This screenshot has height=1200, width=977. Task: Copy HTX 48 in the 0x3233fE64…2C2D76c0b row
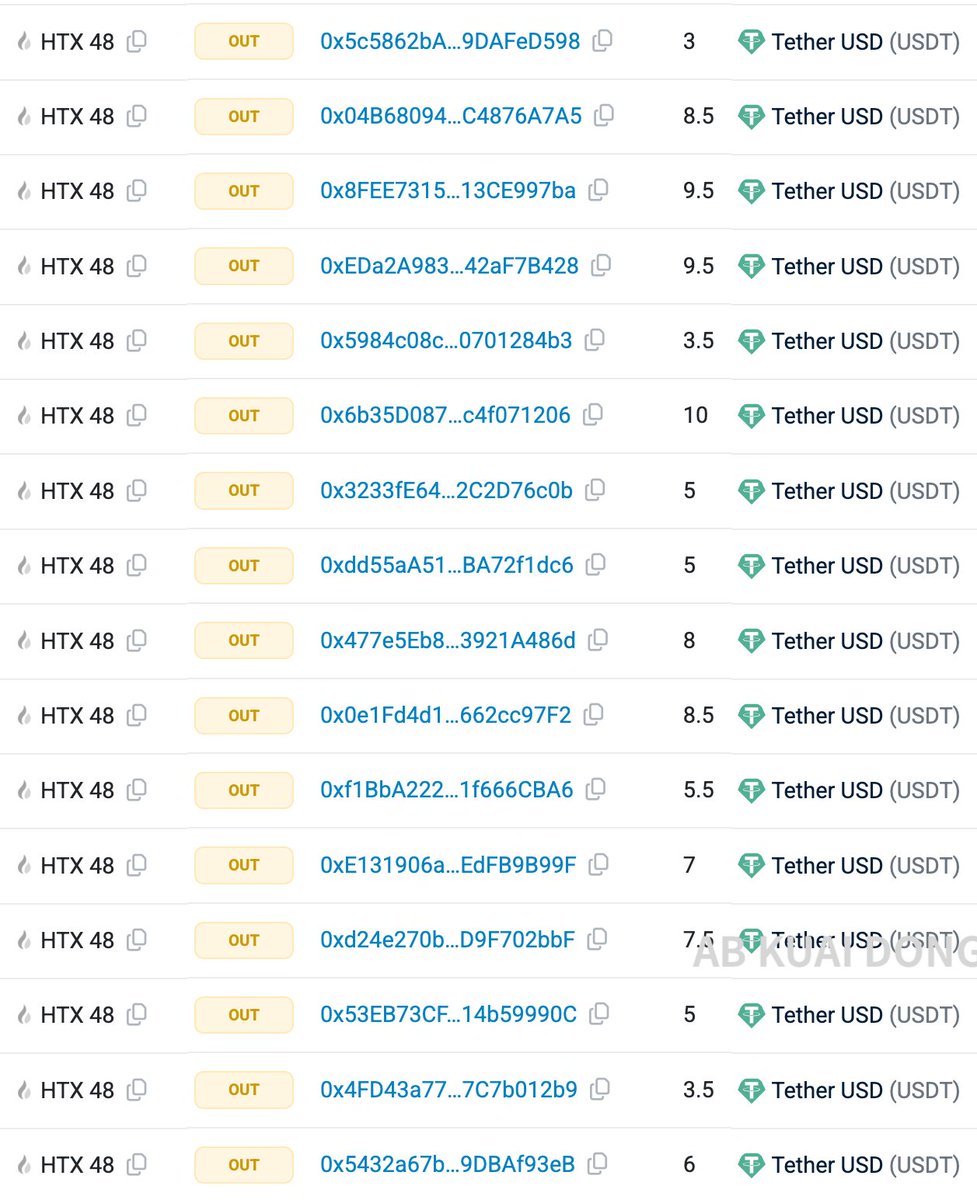point(137,490)
